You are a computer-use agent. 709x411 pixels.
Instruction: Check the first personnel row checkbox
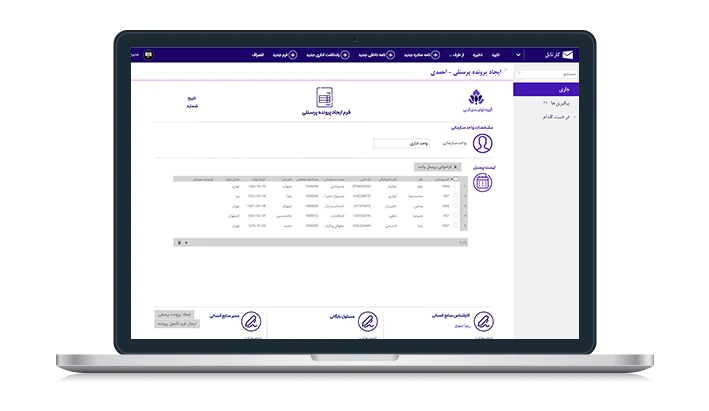[455, 186]
